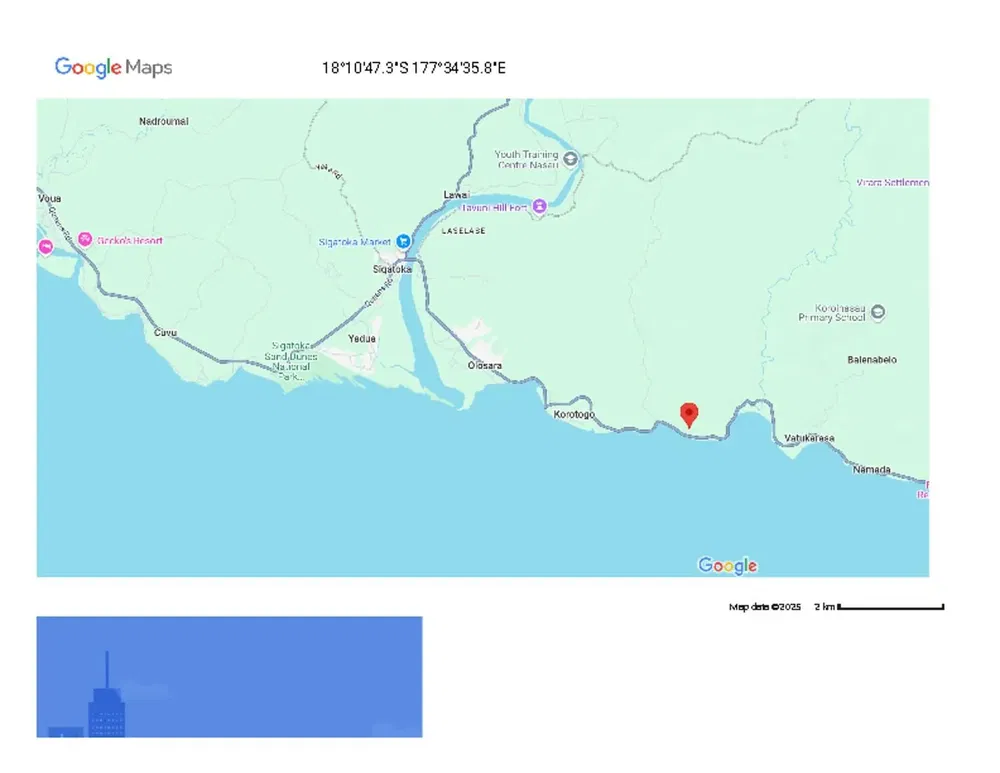Select the Vitoro Settlement label
Image resolution: width=1000 pixels, height=773 pixels.
pyautogui.click(x=892, y=183)
